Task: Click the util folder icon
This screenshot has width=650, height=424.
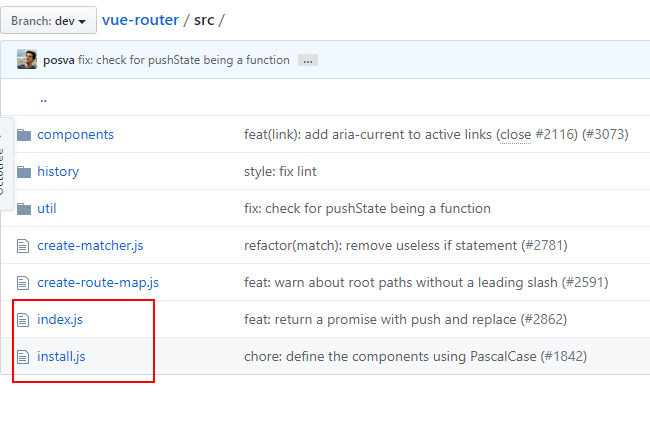Action: [24, 208]
